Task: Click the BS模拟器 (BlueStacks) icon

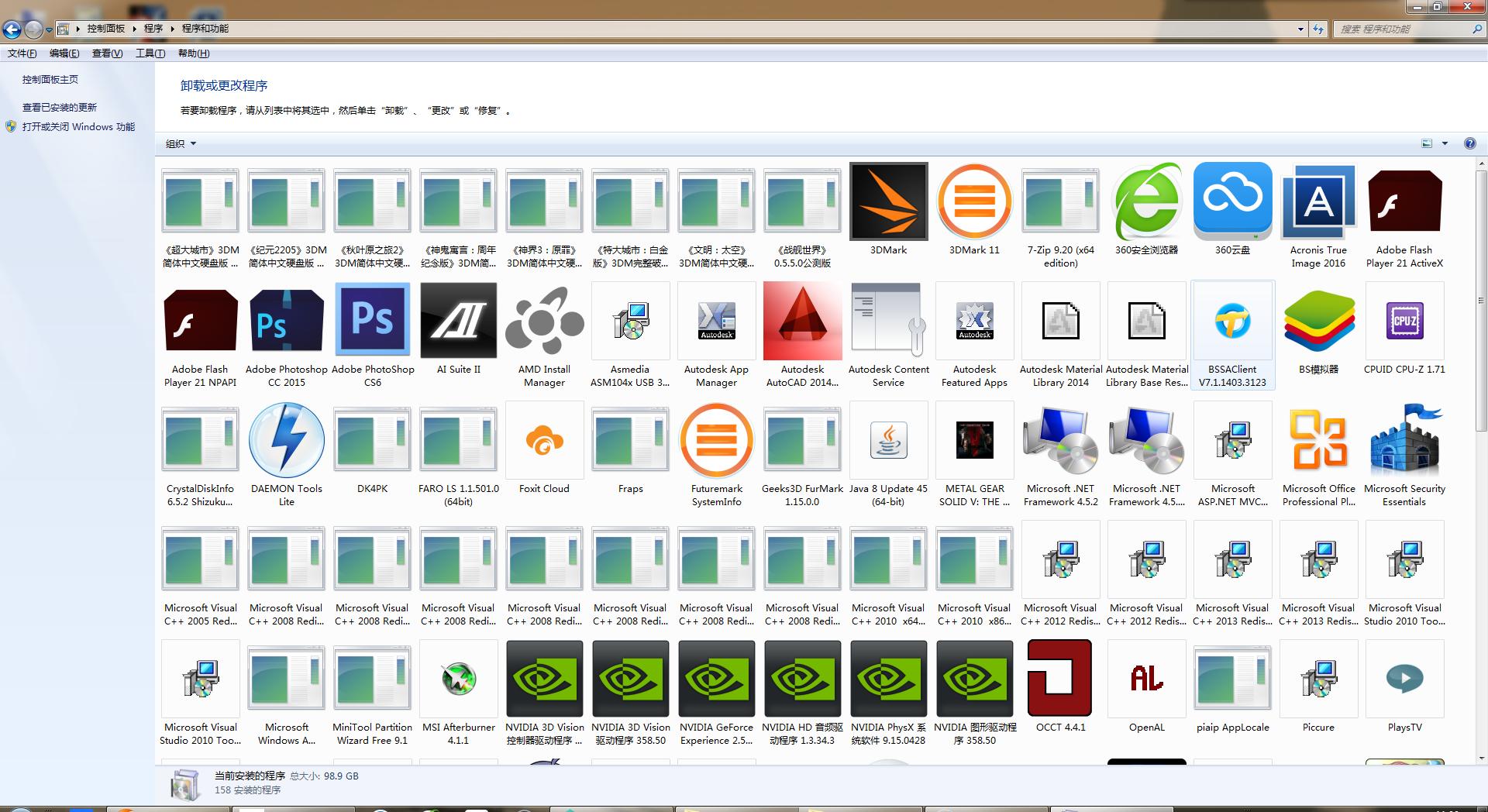Action: [1318, 321]
